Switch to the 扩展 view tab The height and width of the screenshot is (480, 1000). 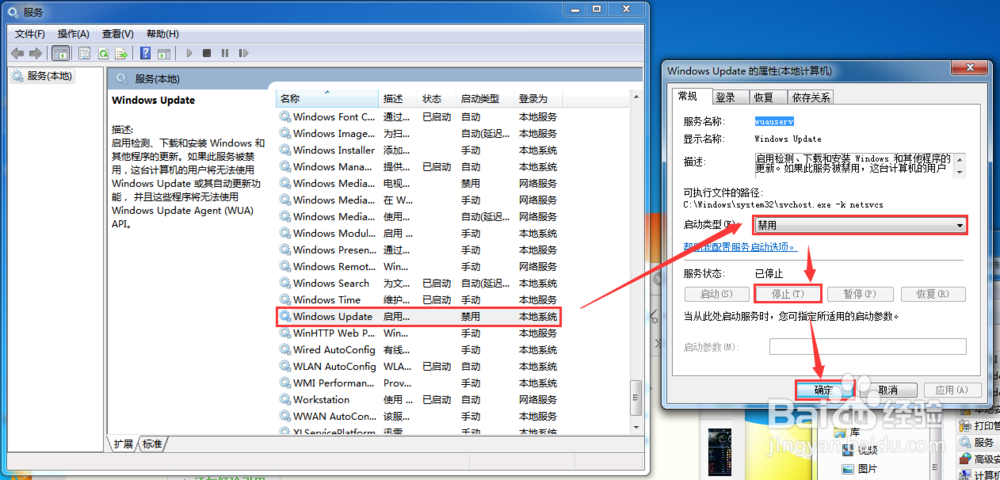pos(124,444)
